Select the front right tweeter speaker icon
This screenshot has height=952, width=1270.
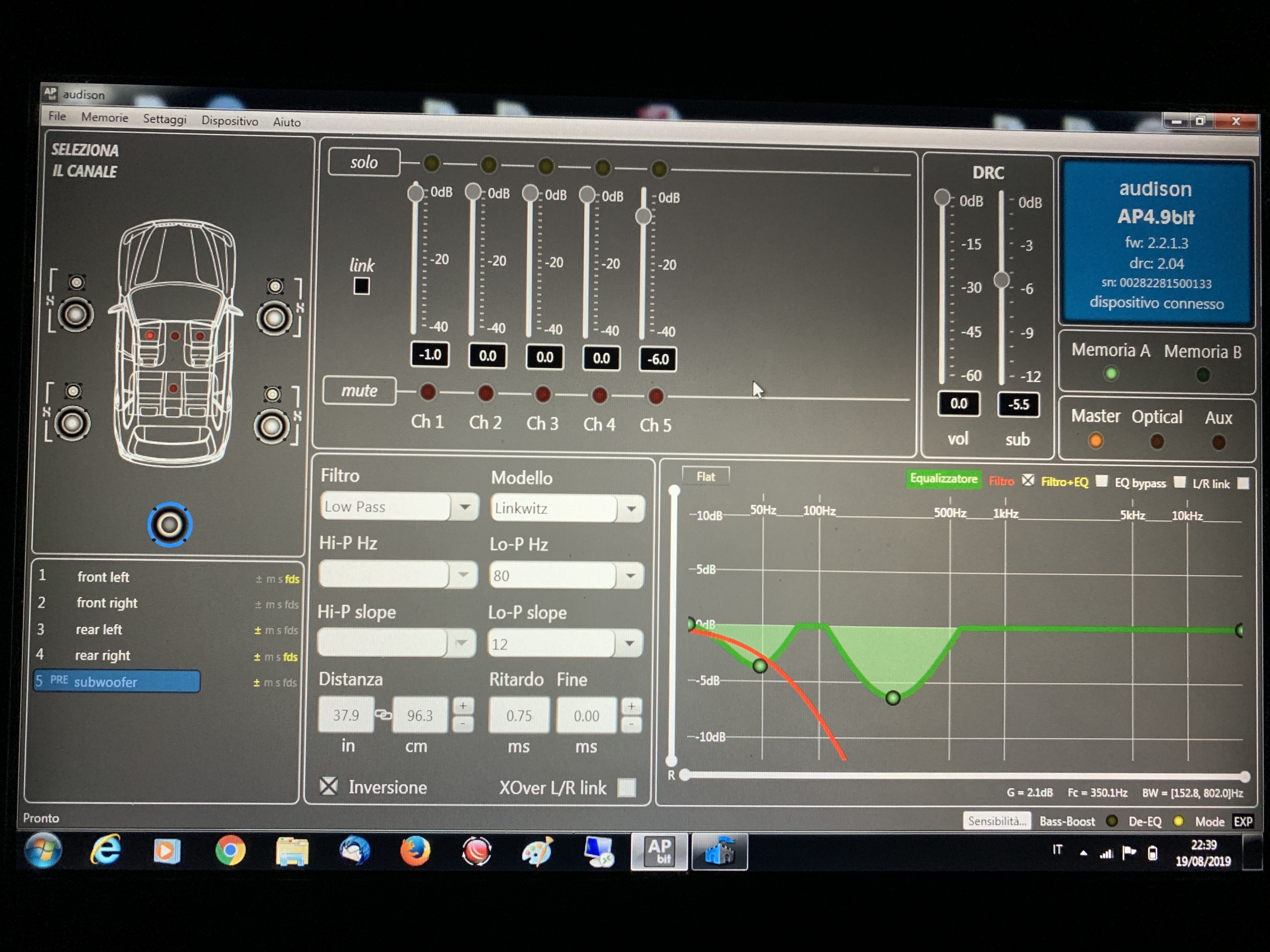pos(276,286)
